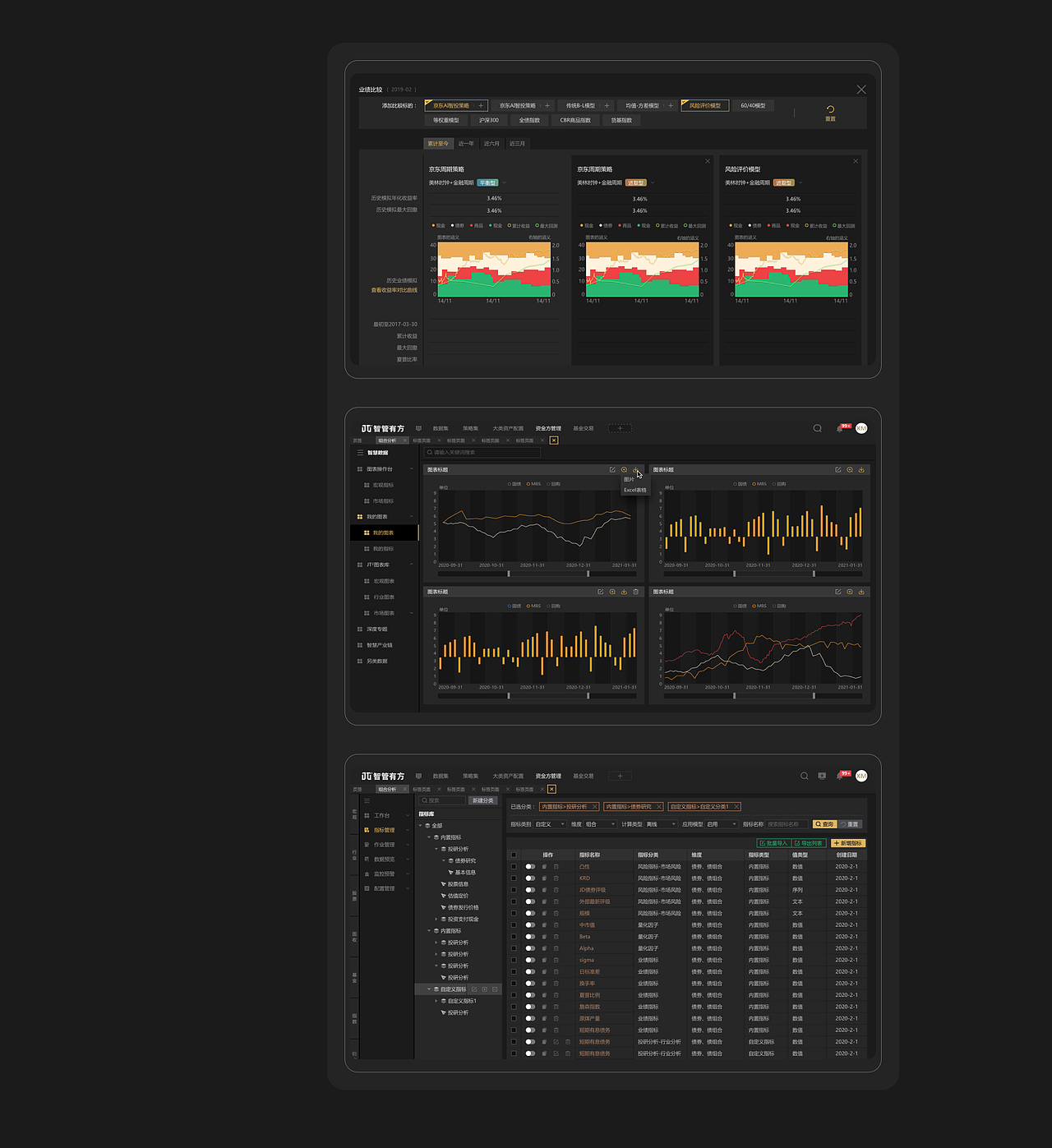Viewport: 1052px width, 1148px height.
Task: Choose 图片 from the download menu
Action: tap(629, 479)
